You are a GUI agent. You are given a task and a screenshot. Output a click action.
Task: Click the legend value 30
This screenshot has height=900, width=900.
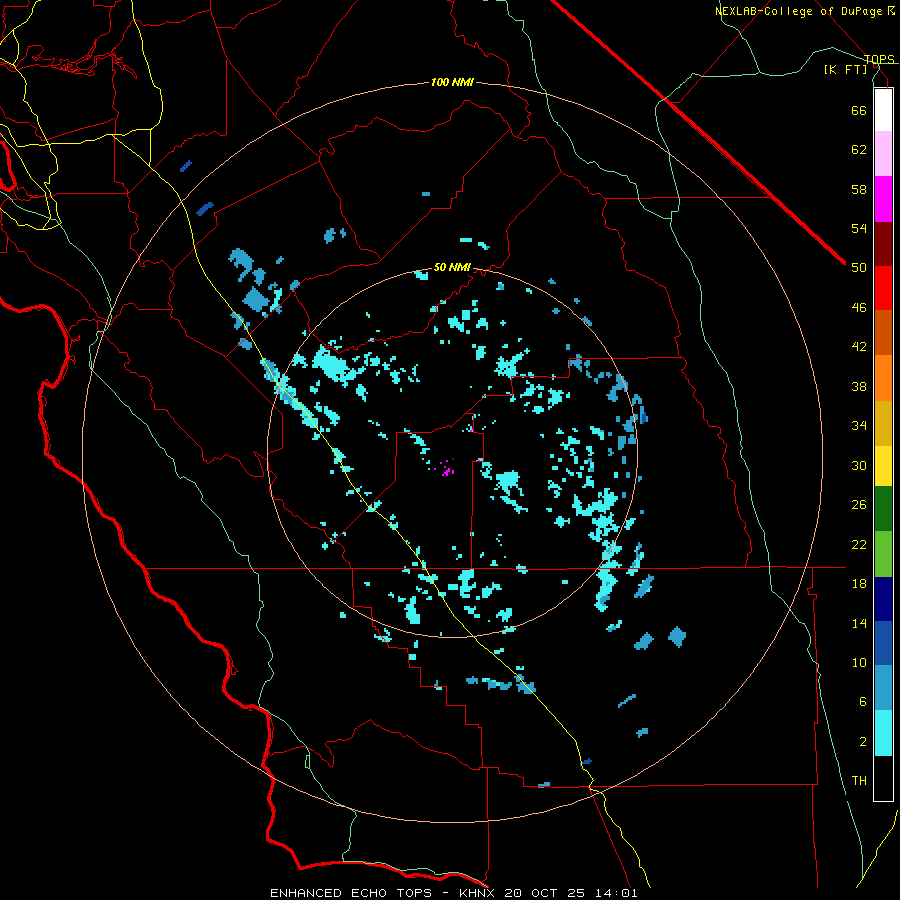859,465
